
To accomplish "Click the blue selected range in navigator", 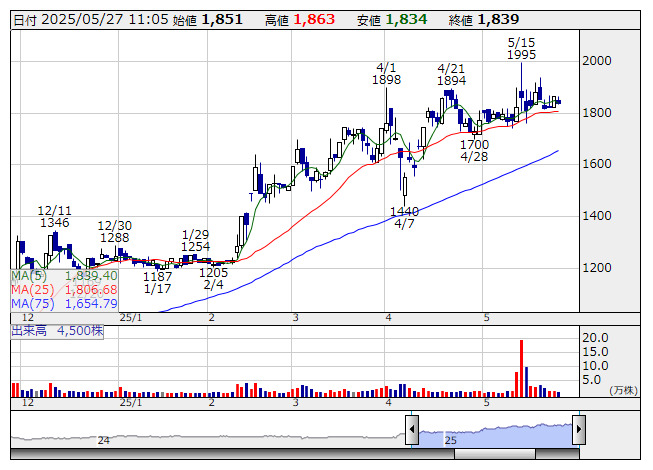I will tap(495, 436).
